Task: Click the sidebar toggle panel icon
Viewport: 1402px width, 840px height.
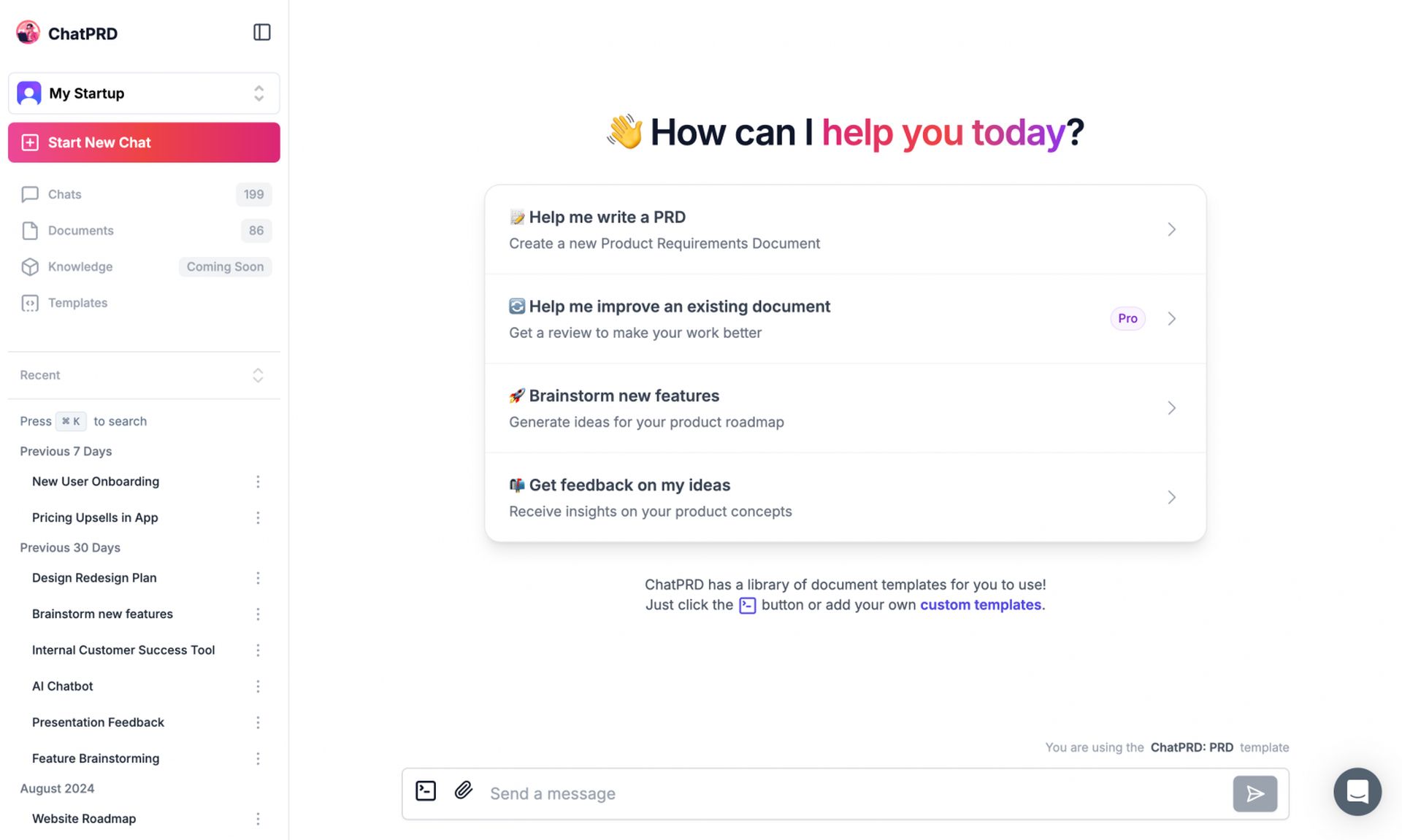Action: pyautogui.click(x=262, y=32)
